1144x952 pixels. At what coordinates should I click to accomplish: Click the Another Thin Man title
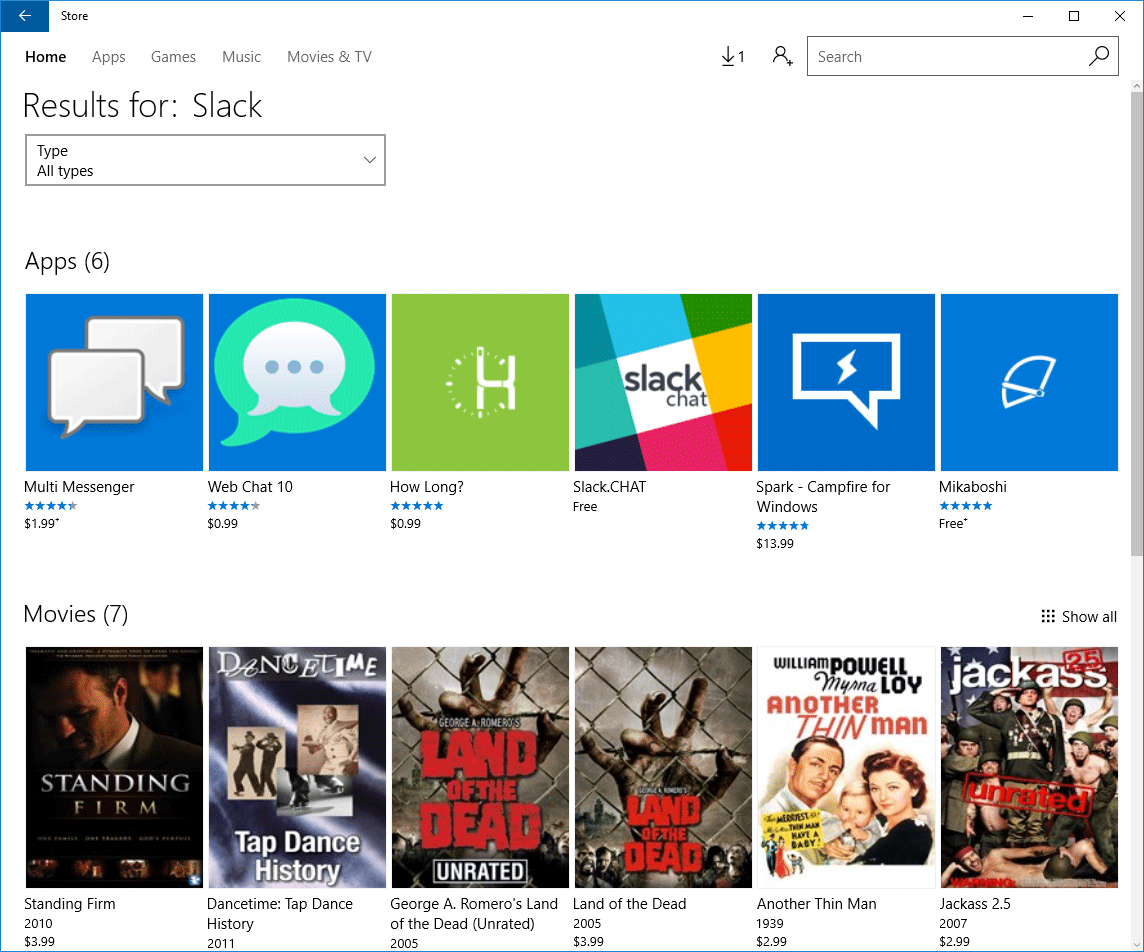pyautogui.click(x=816, y=904)
